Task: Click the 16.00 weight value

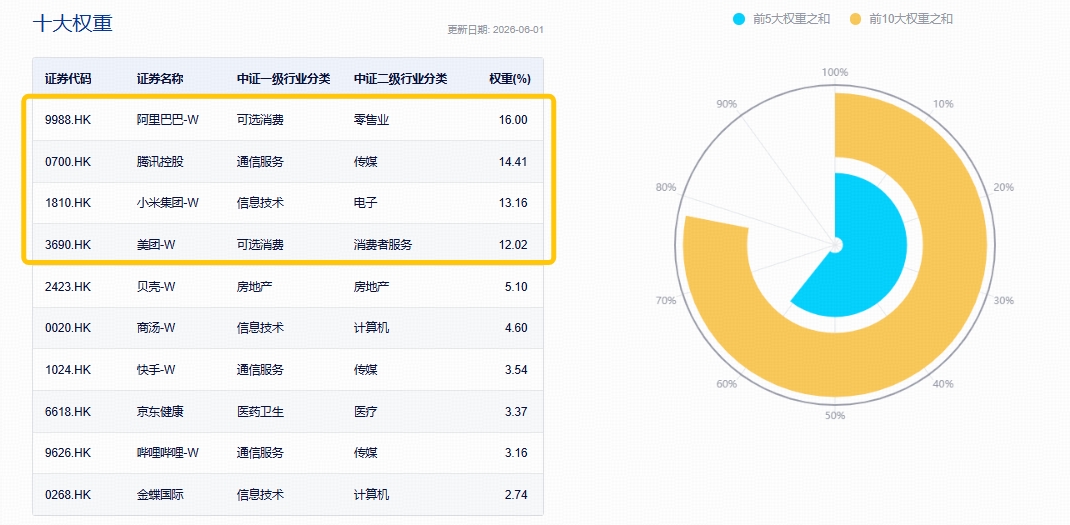Action: tap(513, 120)
